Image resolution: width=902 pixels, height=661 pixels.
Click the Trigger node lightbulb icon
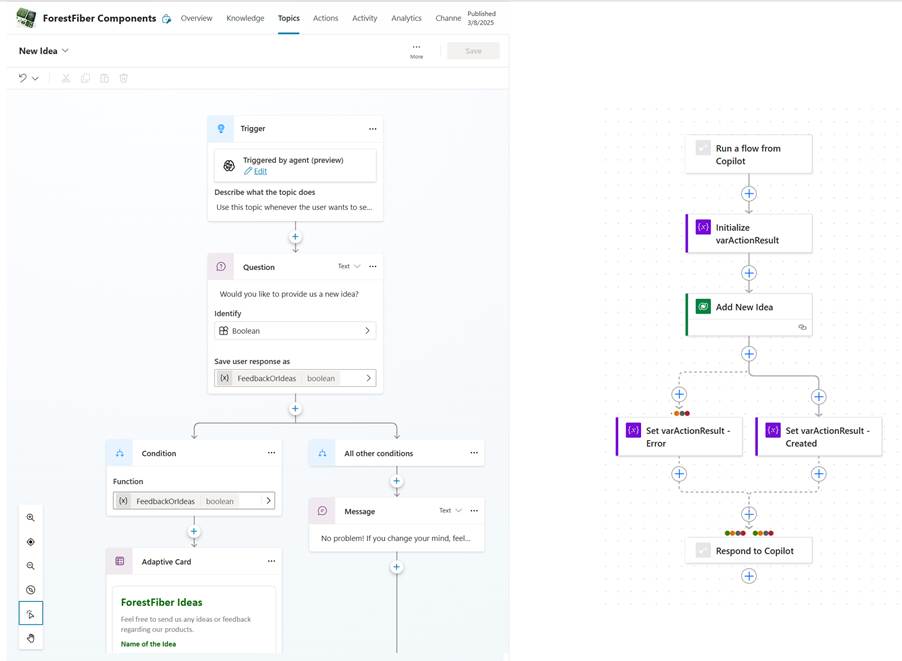pyautogui.click(x=221, y=129)
